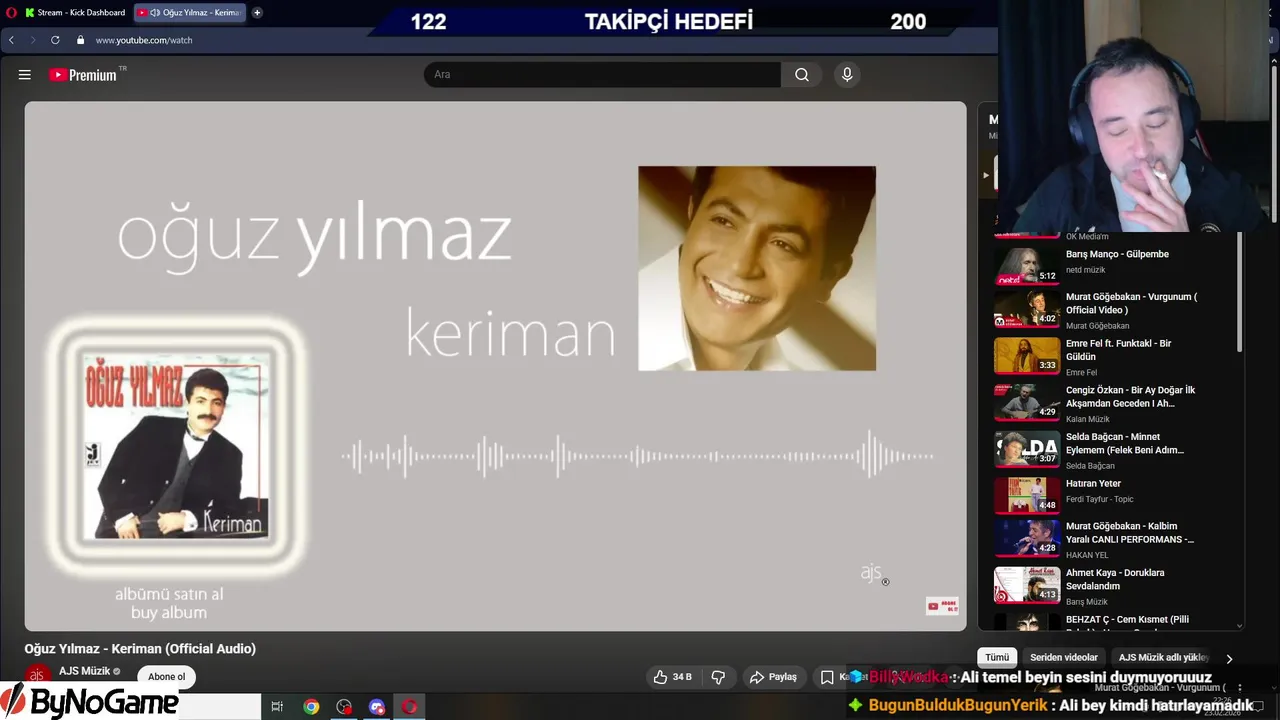Play Emre Fel ft. Funktakl thumbnail

point(1027,355)
